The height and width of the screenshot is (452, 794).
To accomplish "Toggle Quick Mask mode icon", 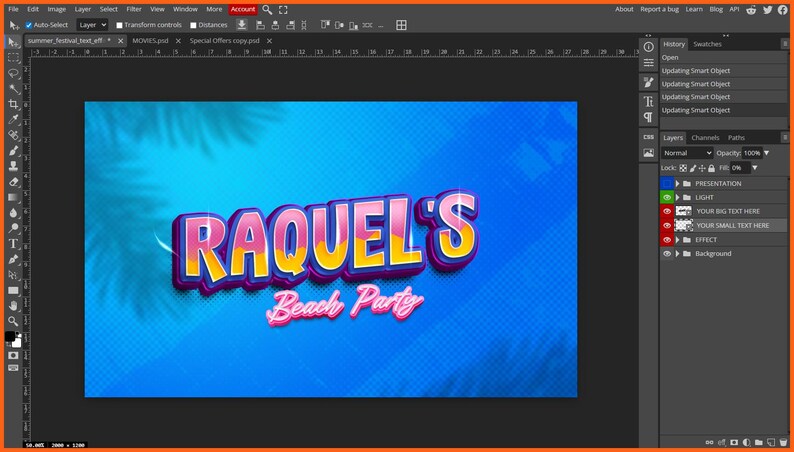I will point(13,355).
